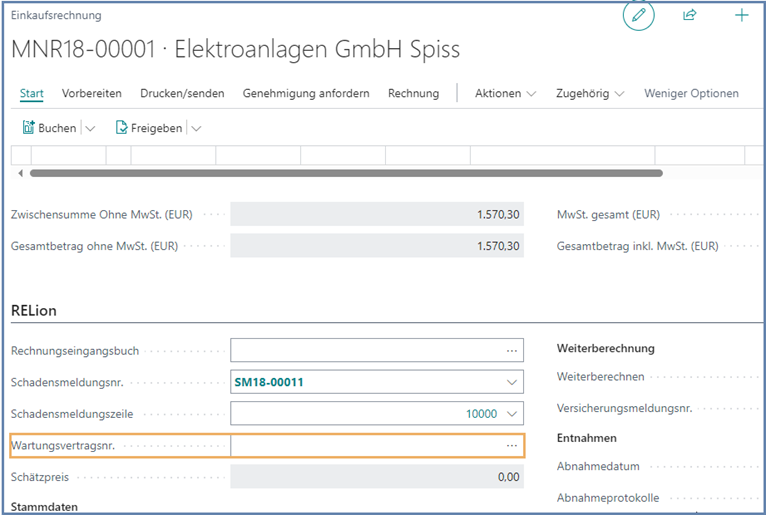Click the plus icon for new record
The image size is (766, 515).
point(742,15)
